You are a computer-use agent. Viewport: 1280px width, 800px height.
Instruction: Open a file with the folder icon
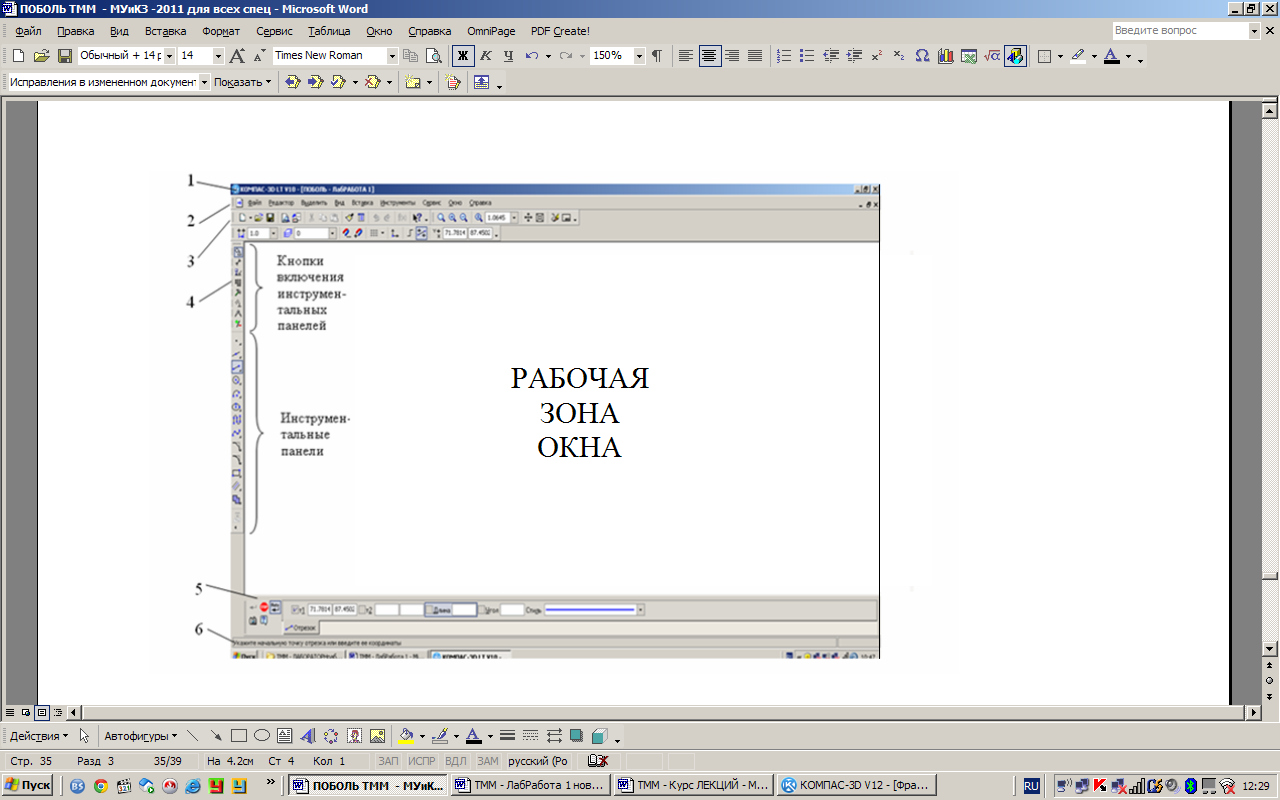41,56
